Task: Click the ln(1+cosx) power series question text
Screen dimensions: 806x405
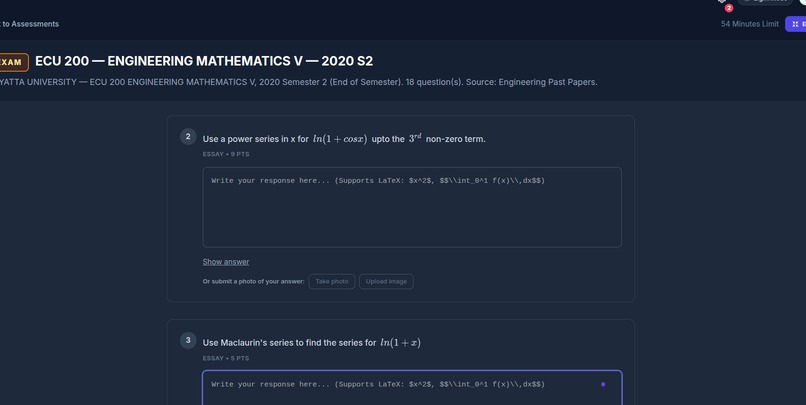Action: [344, 139]
